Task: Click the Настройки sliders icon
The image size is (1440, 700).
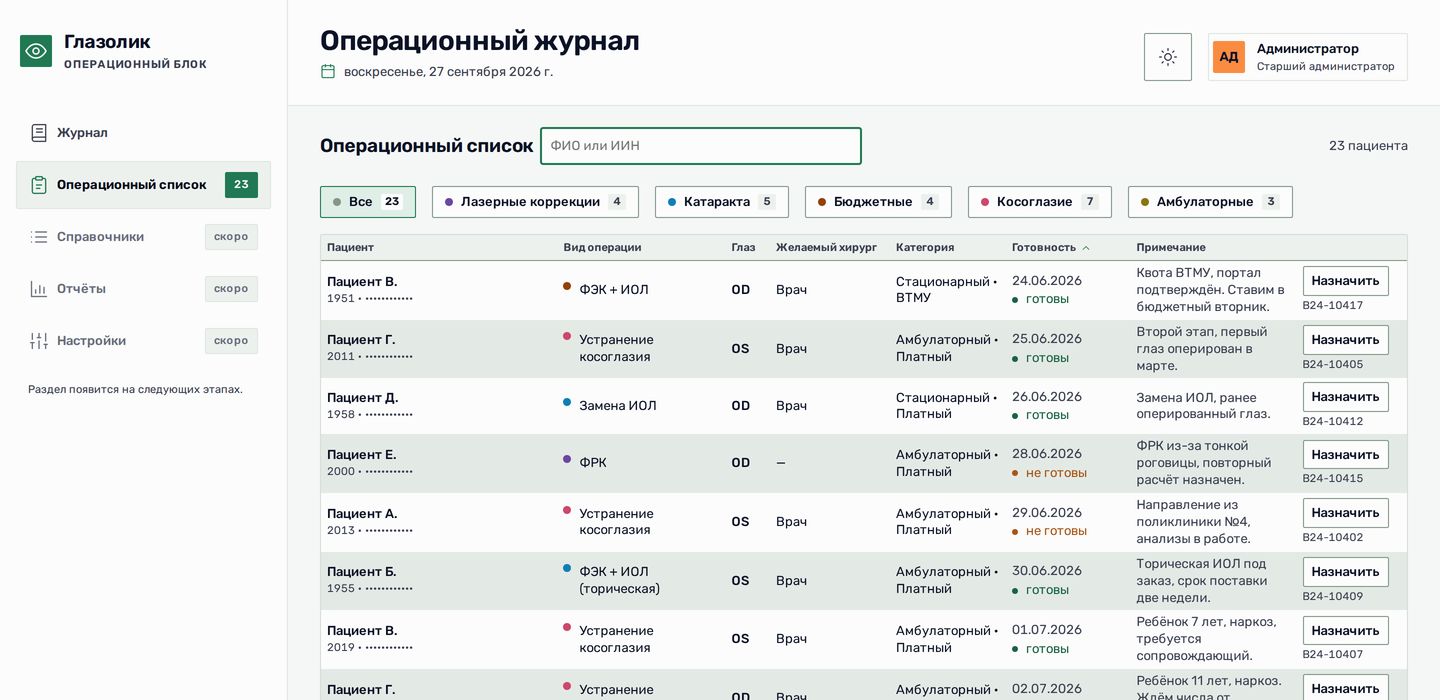Action: click(39, 341)
